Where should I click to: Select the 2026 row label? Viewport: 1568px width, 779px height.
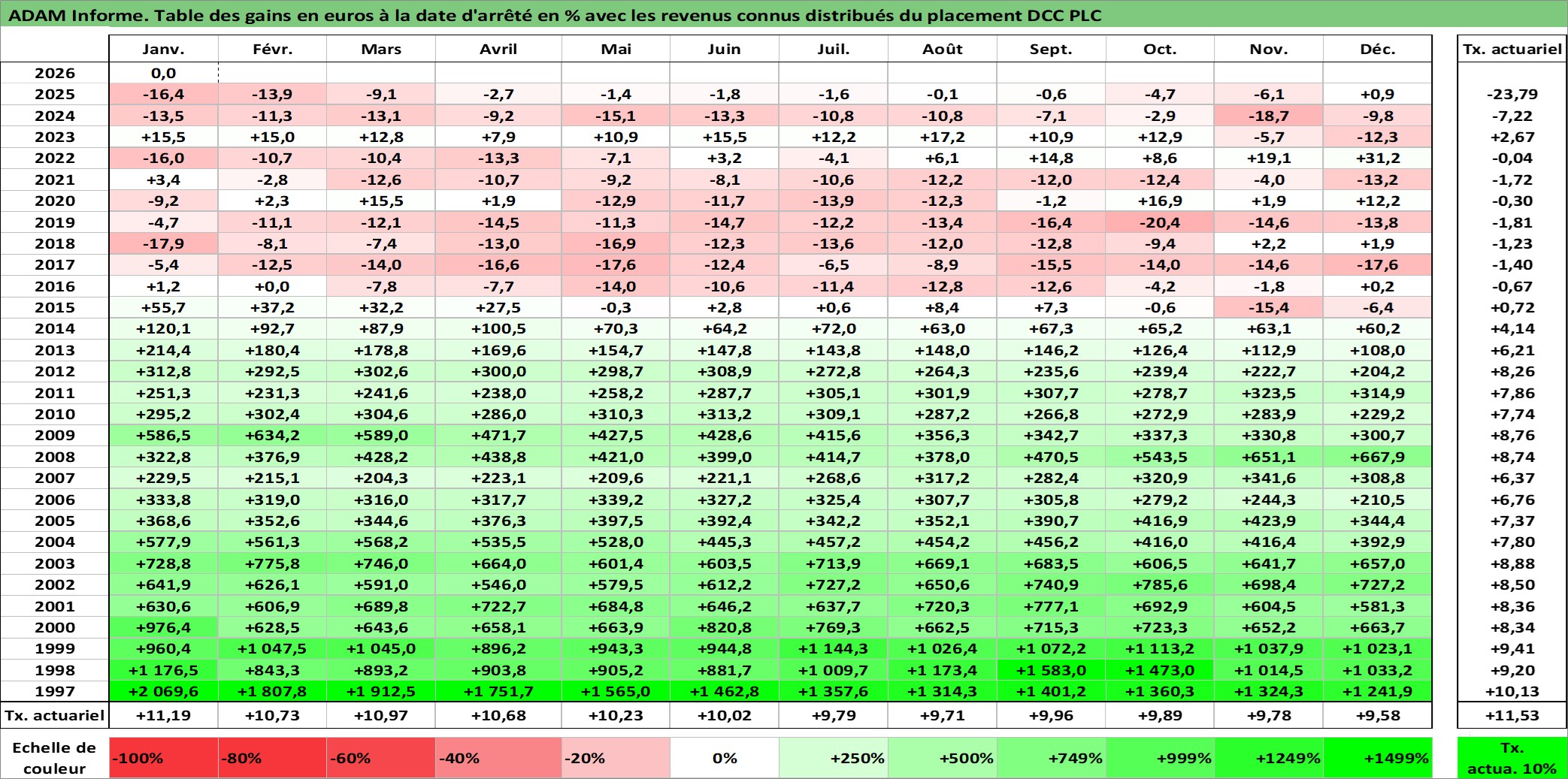pos(55,73)
